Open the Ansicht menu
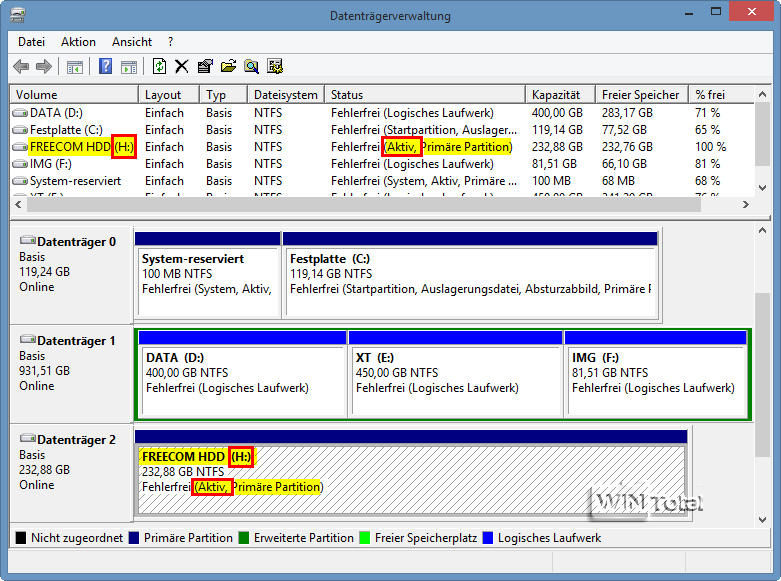 point(132,42)
